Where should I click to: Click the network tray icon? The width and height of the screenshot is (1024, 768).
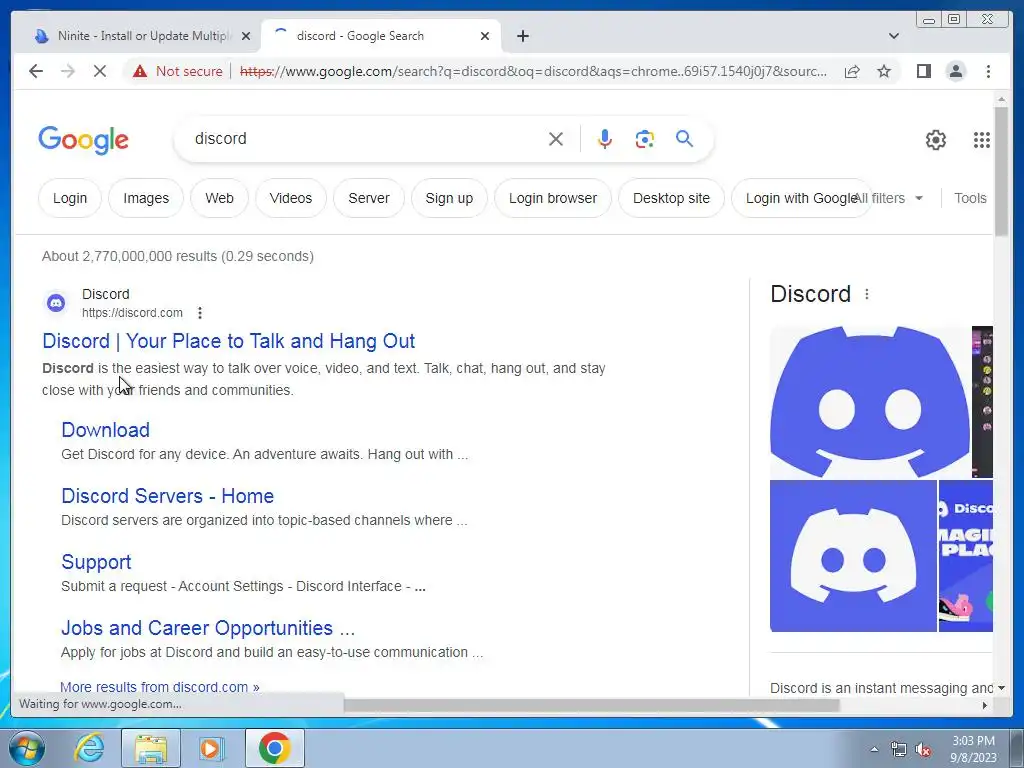[899, 750]
